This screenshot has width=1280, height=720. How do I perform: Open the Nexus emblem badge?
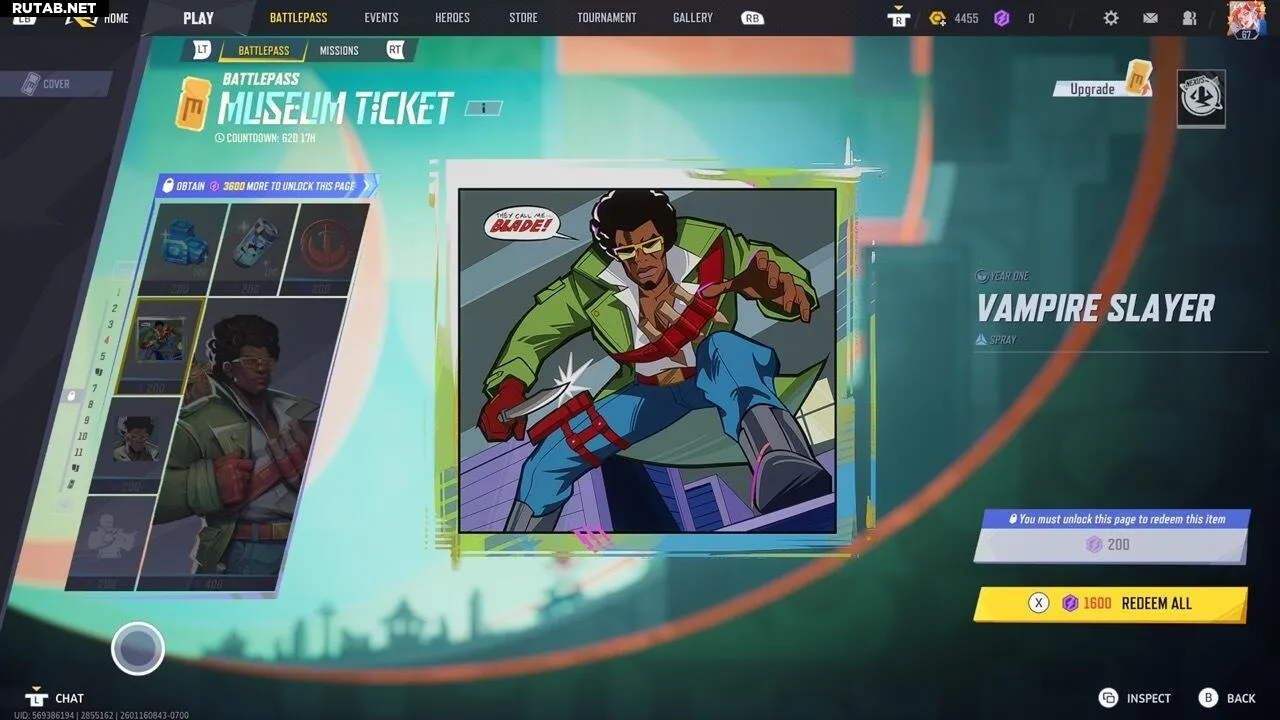[1201, 98]
